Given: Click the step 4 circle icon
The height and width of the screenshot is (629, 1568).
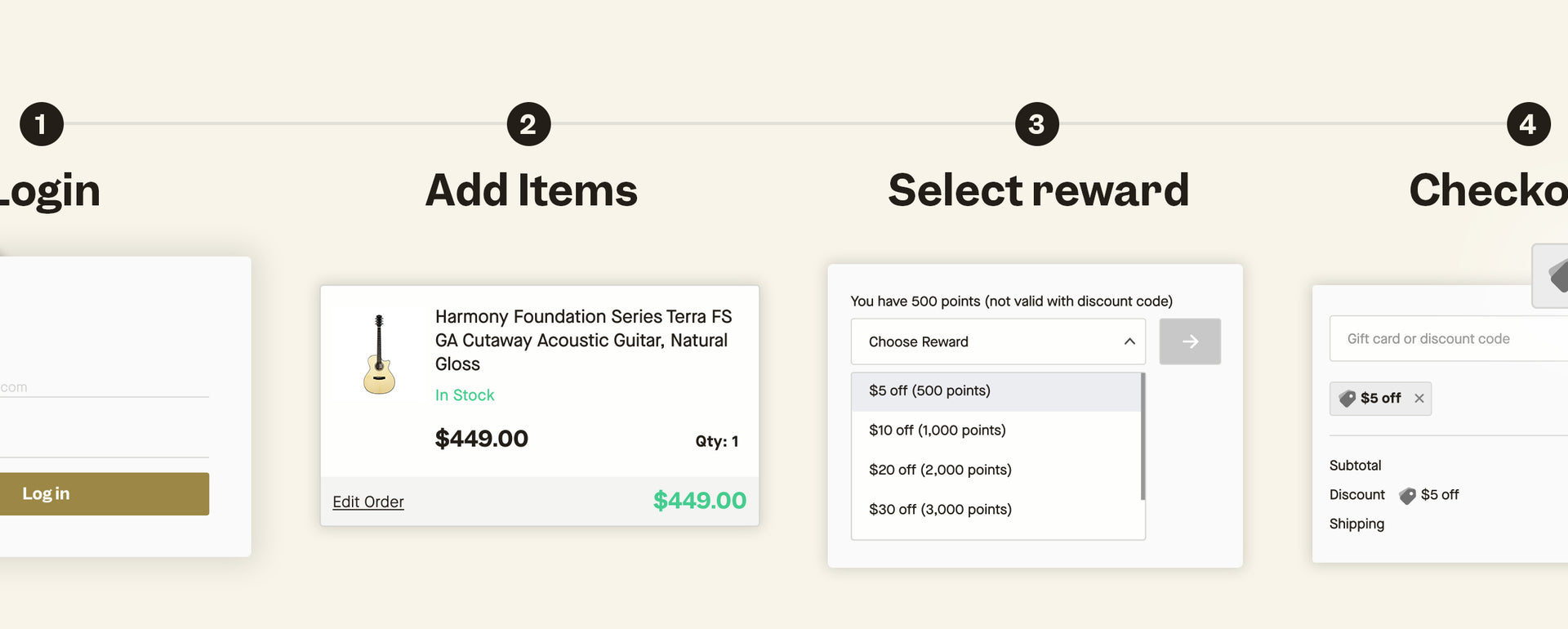Looking at the screenshot, I should coord(1528,124).
